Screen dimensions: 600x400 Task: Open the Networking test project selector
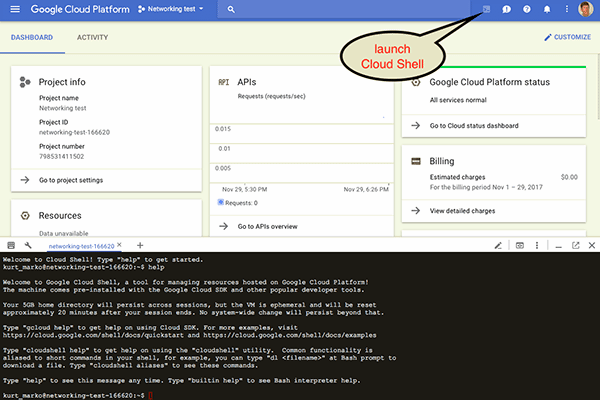pos(171,9)
